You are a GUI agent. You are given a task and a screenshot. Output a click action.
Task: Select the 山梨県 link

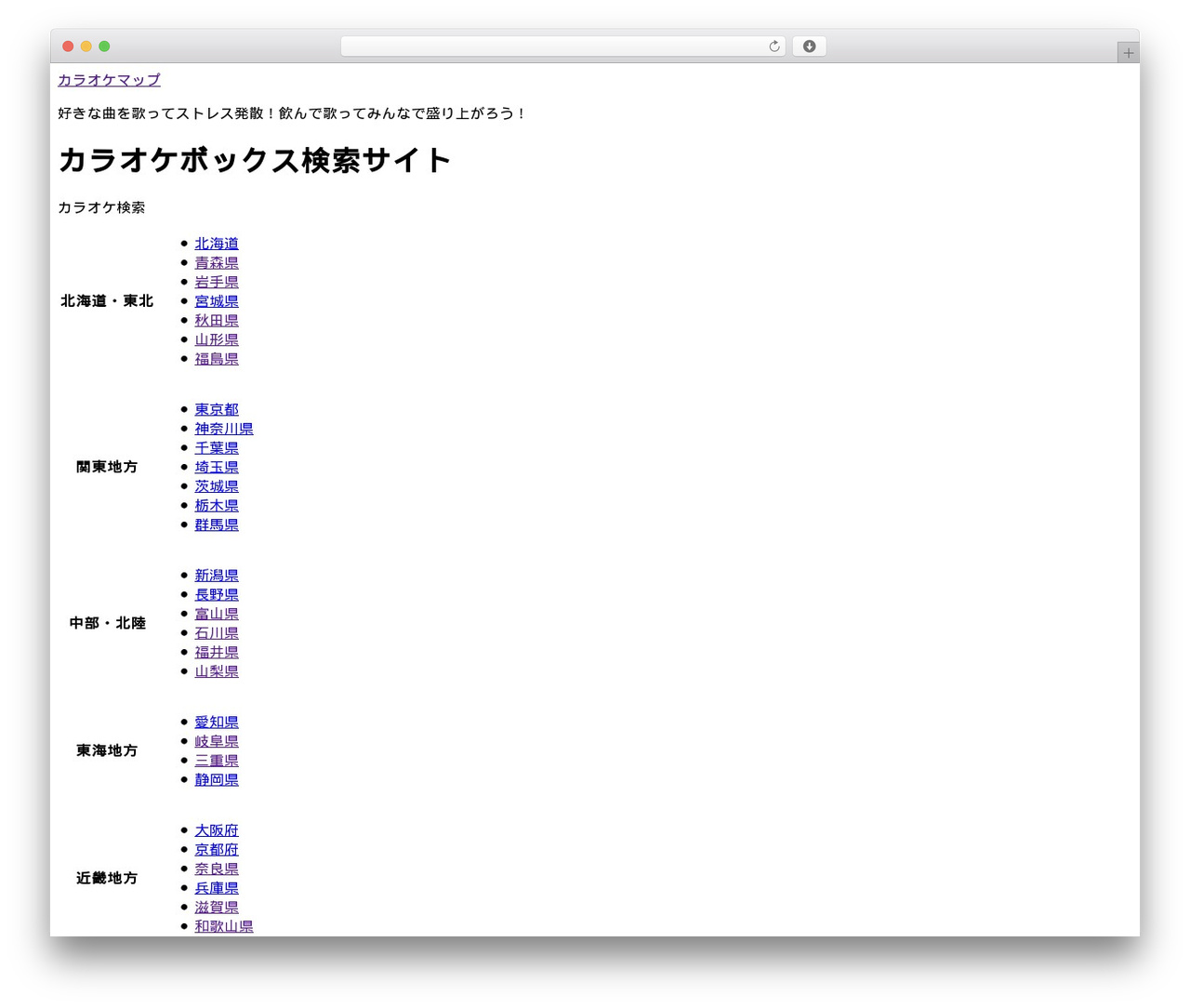click(217, 671)
